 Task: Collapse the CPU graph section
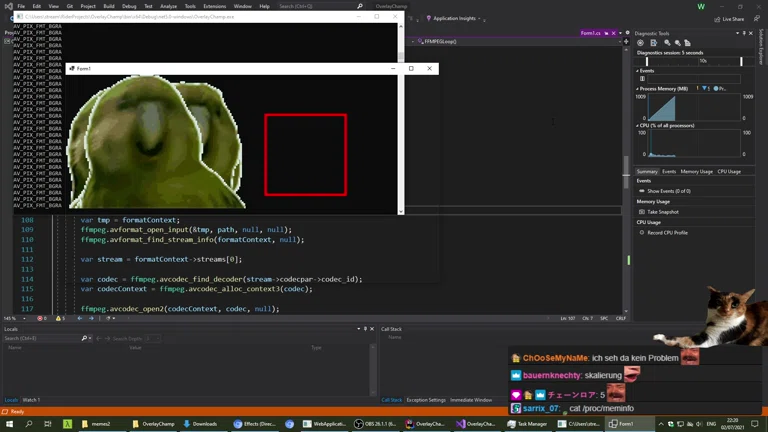(x=637, y=126)
